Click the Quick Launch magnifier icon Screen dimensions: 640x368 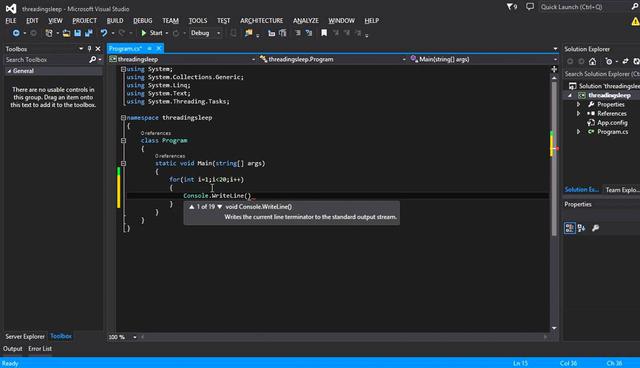pyautogui.click(x=635, y=7)
